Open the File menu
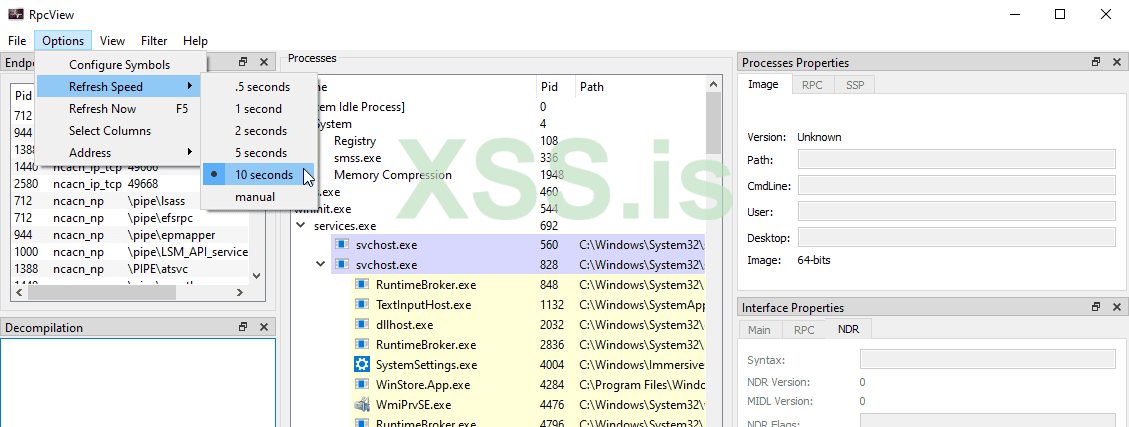This screenshot has width=1129, height=427. pyautogui.click(x=17, y=41)
